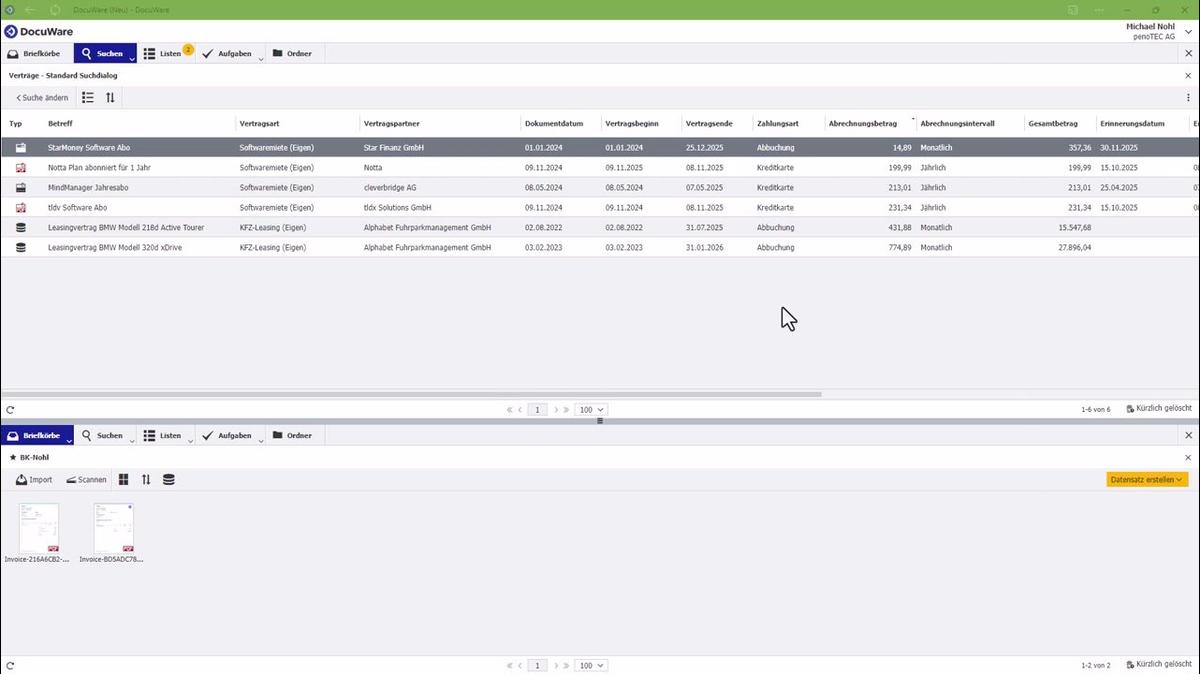This screenshot has height=674, width=1200.
Task: Open the Listen tab with badge
Action: pos(165,53)
